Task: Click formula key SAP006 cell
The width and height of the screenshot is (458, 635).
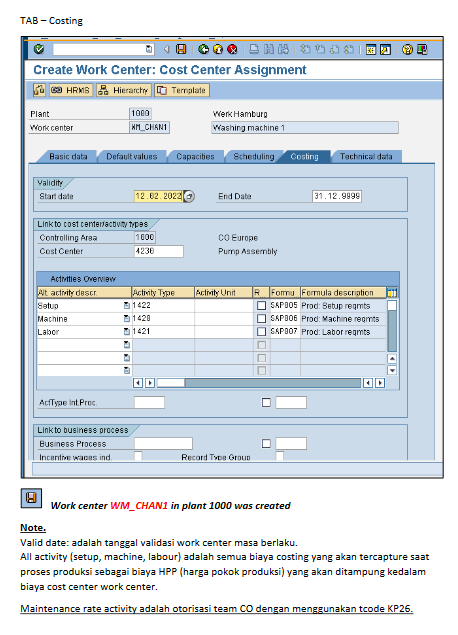Action: pos(285,319)
